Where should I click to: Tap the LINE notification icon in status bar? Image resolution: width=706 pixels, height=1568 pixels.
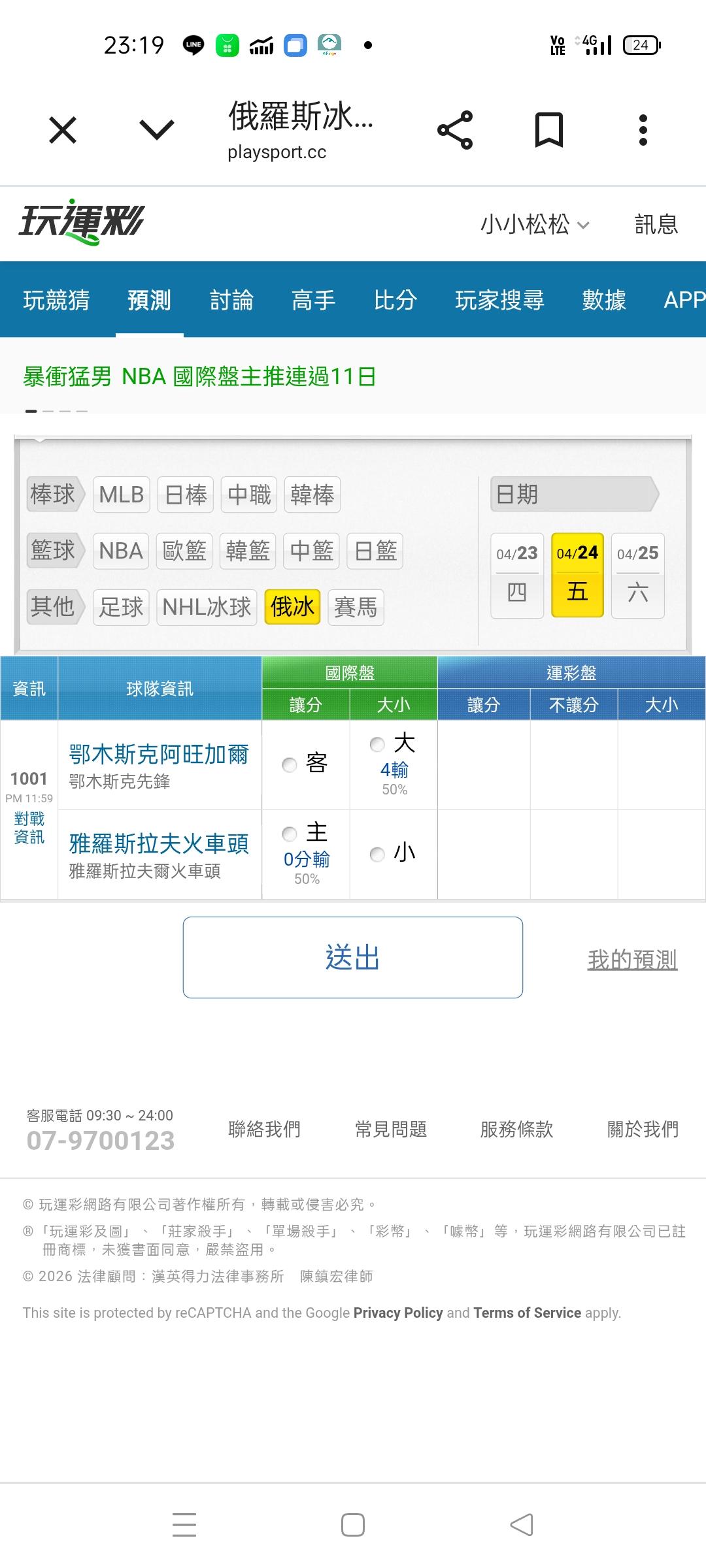click(193, 45)
